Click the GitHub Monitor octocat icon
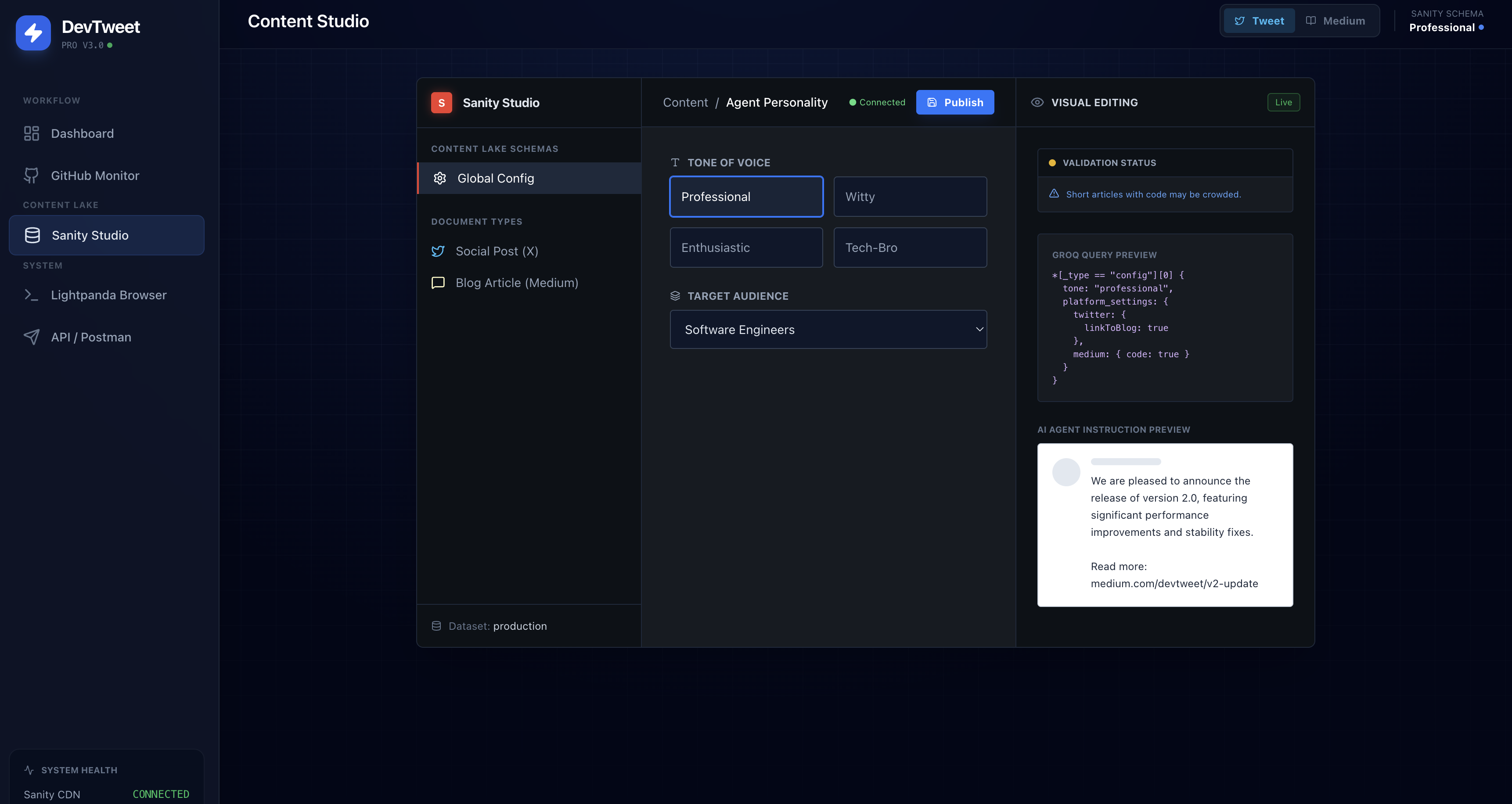The image size is (1512, 804). click(31, 176)
